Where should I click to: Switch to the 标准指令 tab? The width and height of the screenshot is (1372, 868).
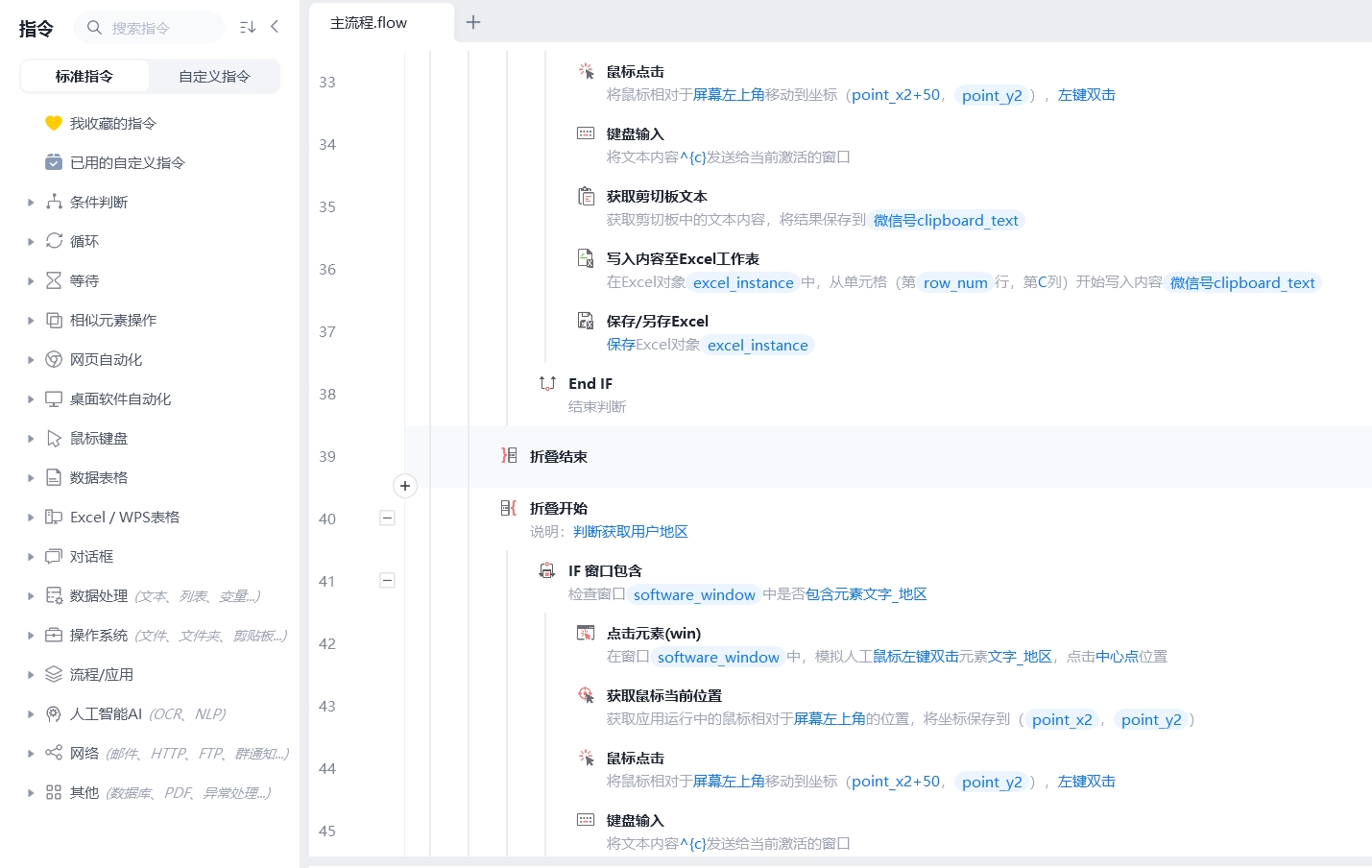pyautogui.click(x=84, y=76)
